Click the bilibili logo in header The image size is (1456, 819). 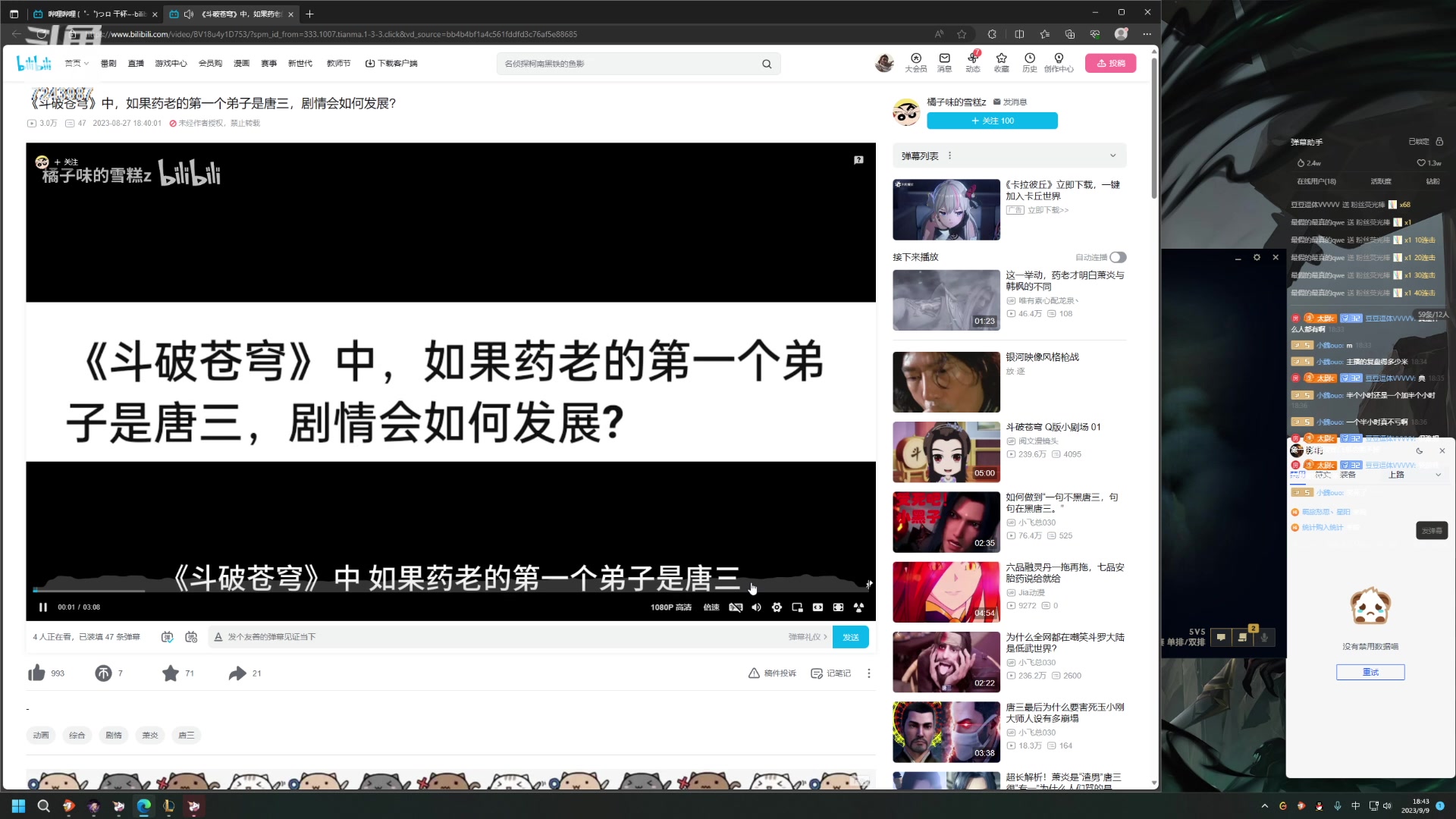pyautogui.click(x=34, y=63)
